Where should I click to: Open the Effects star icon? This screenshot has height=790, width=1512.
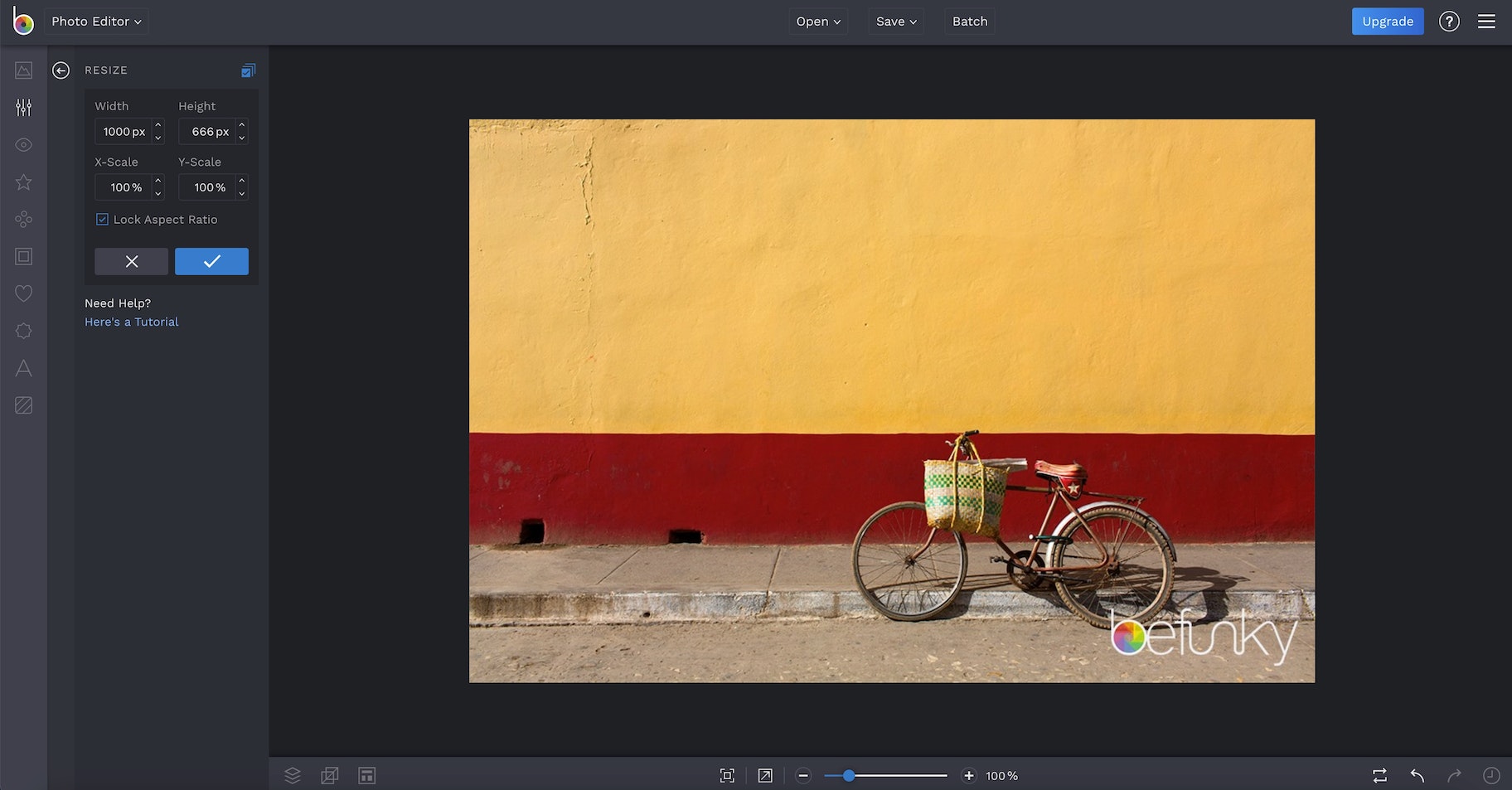23,182
